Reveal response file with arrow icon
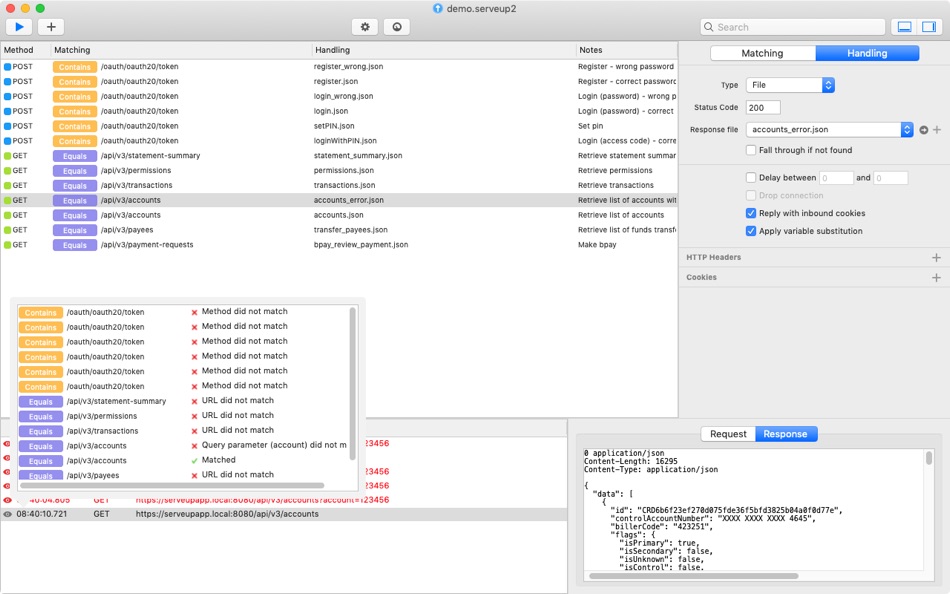Image resolution: width=950 pixels, height=594 pixels. click(x=923, y=130)
